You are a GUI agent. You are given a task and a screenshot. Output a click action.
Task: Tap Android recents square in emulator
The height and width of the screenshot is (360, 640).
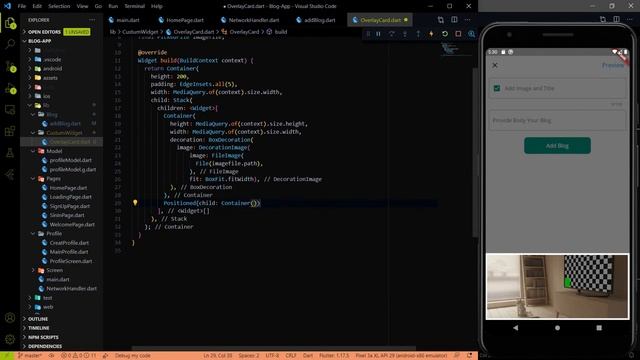[599, 327]
